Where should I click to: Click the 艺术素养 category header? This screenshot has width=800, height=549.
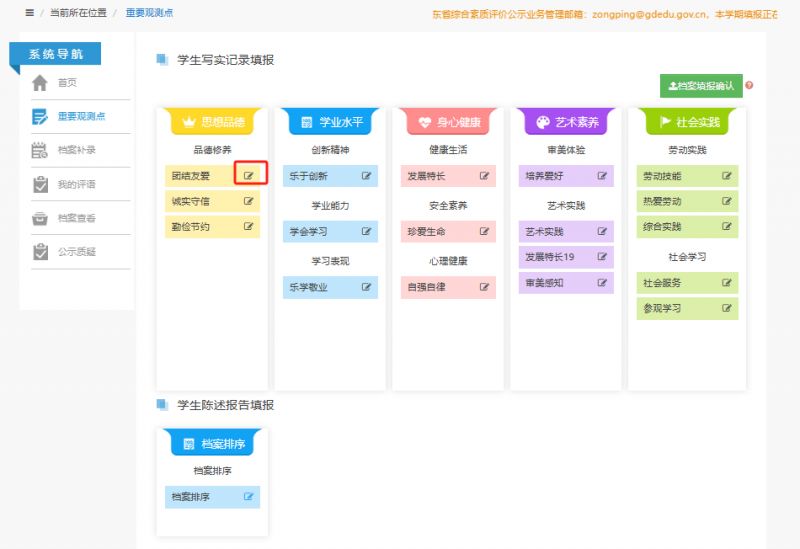click(x=566, y=122)
